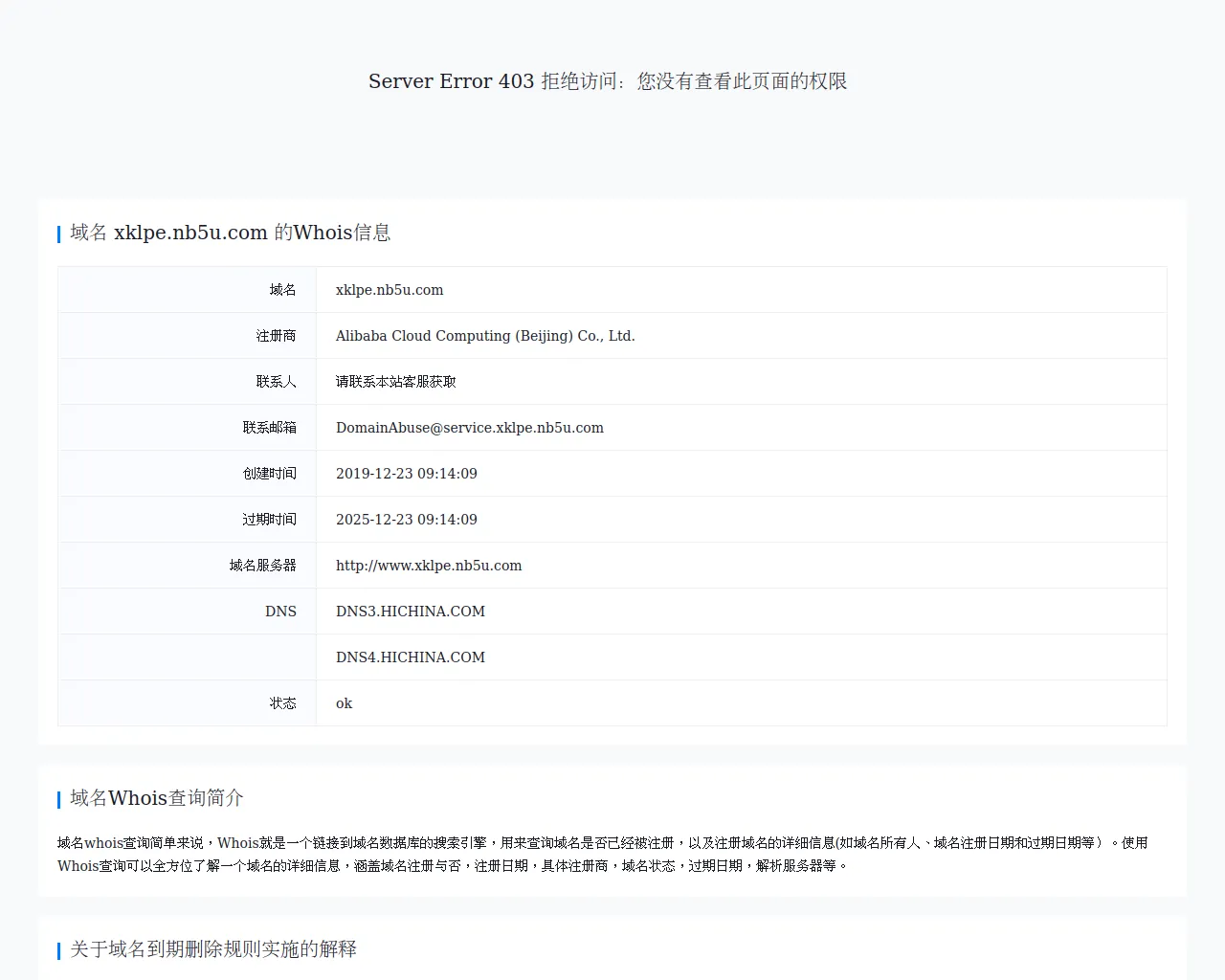Follow the link http://www.xklpe.nb5u.com
The width and height of the screenshot is (1225, 980).
click(x=428, y=565)
